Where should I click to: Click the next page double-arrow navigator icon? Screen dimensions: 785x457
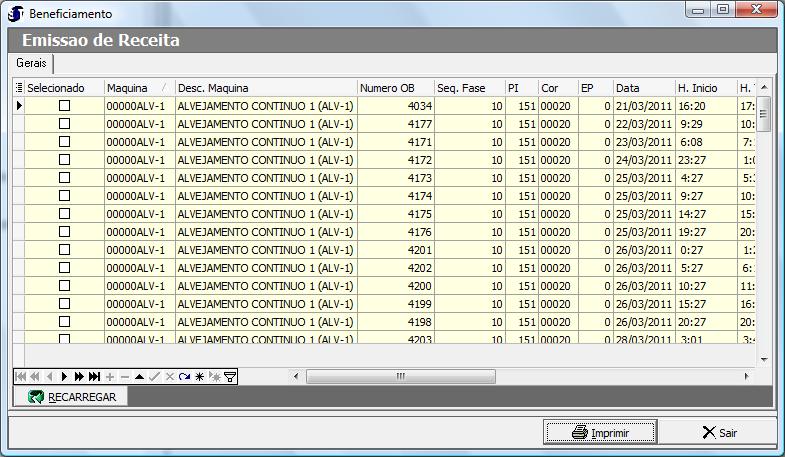pos(79,377)
